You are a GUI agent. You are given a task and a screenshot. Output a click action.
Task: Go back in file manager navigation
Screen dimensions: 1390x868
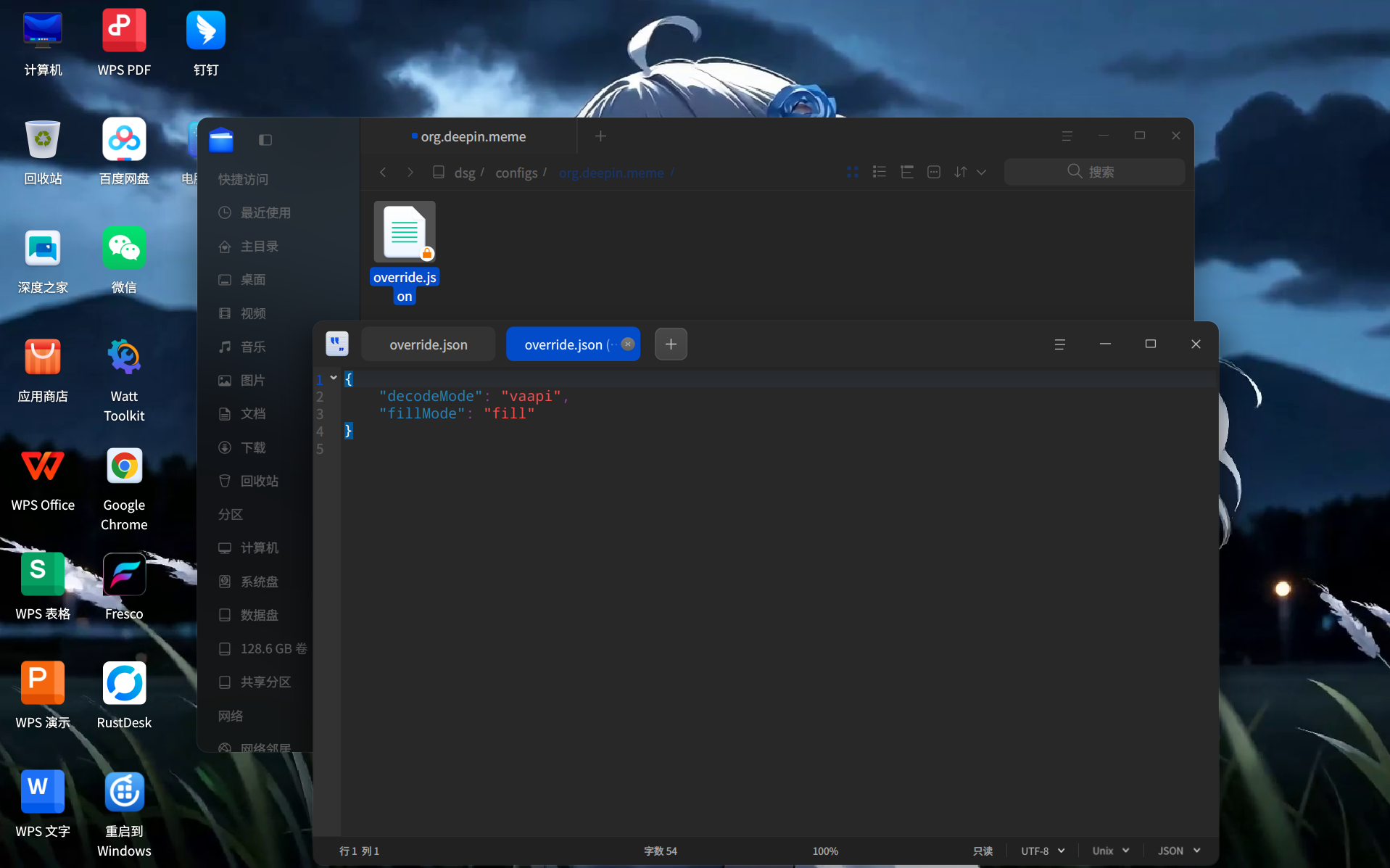(383, 172)
